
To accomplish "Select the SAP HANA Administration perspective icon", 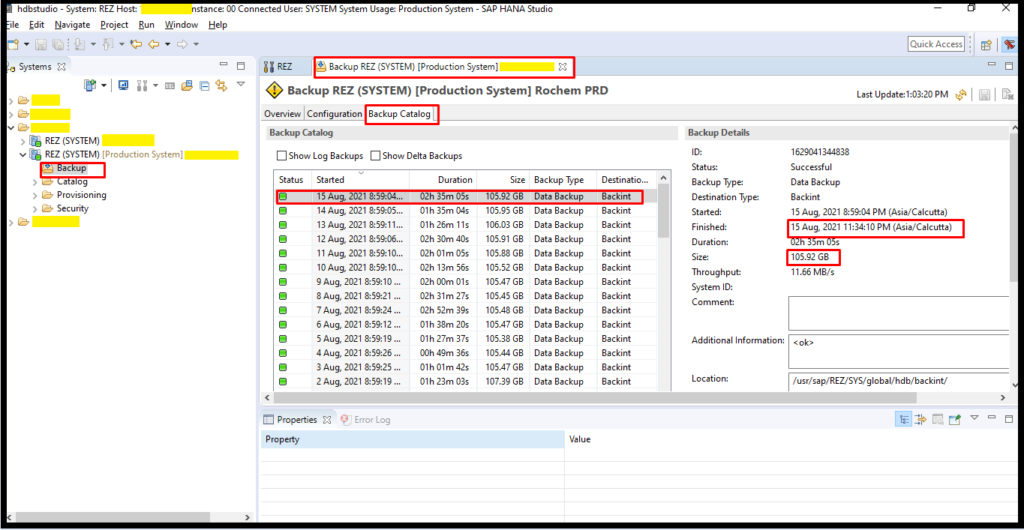I will [x=1010, y=44].
